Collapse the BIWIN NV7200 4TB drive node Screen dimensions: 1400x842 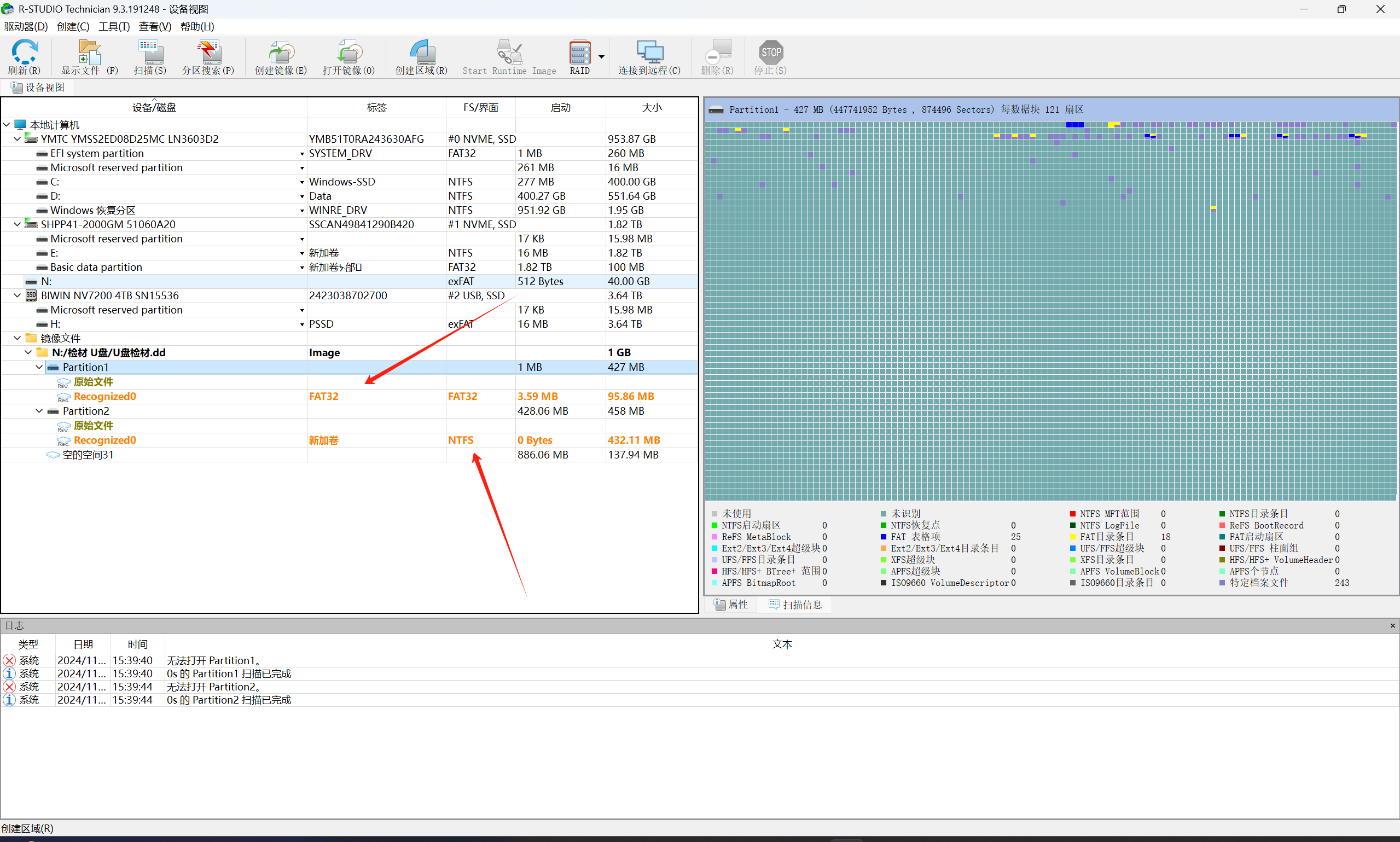click(18, 295)
